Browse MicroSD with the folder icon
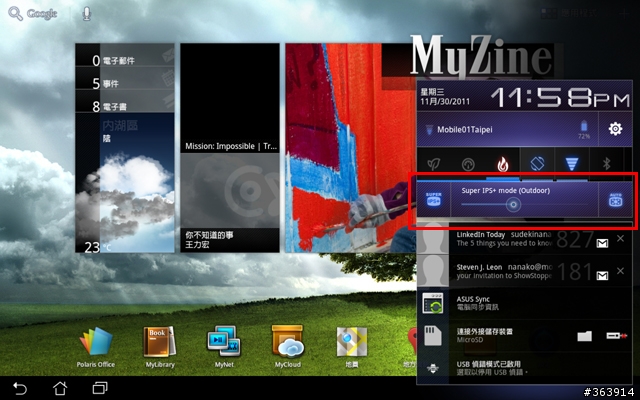This screenshot has height=400, width=640. tap(584, 336)
